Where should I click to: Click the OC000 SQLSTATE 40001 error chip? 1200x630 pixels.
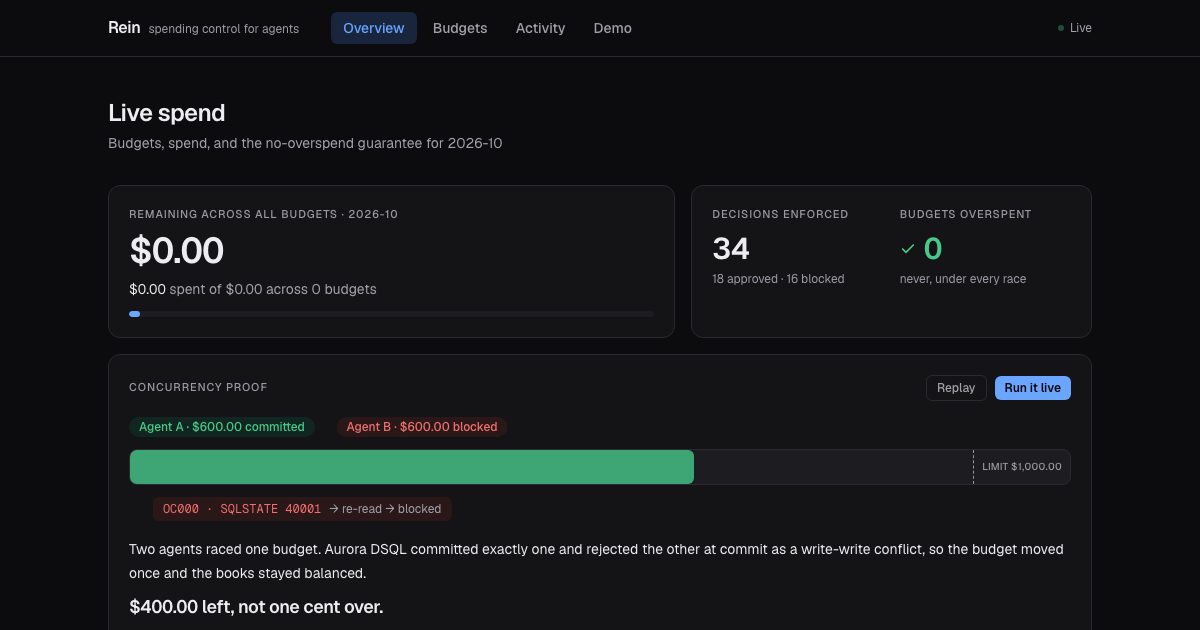coord(302,509)
